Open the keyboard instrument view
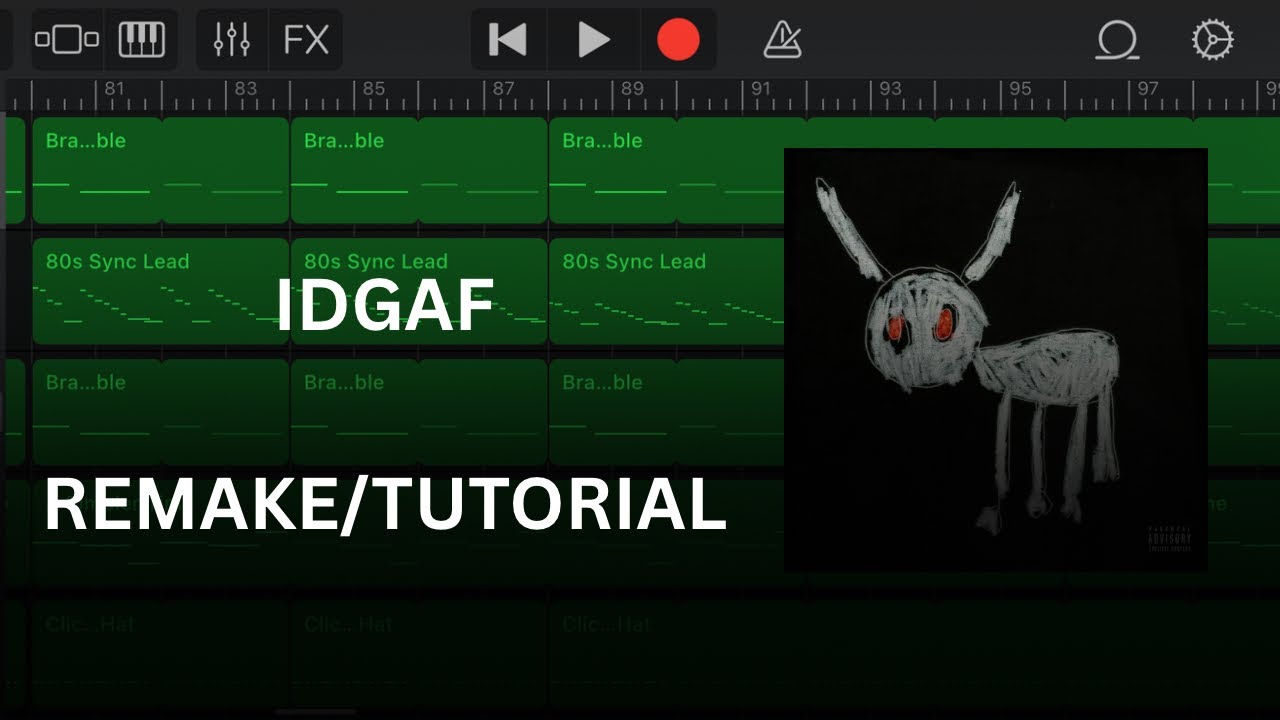This screenshot has width=1280, height=720. 141,40
